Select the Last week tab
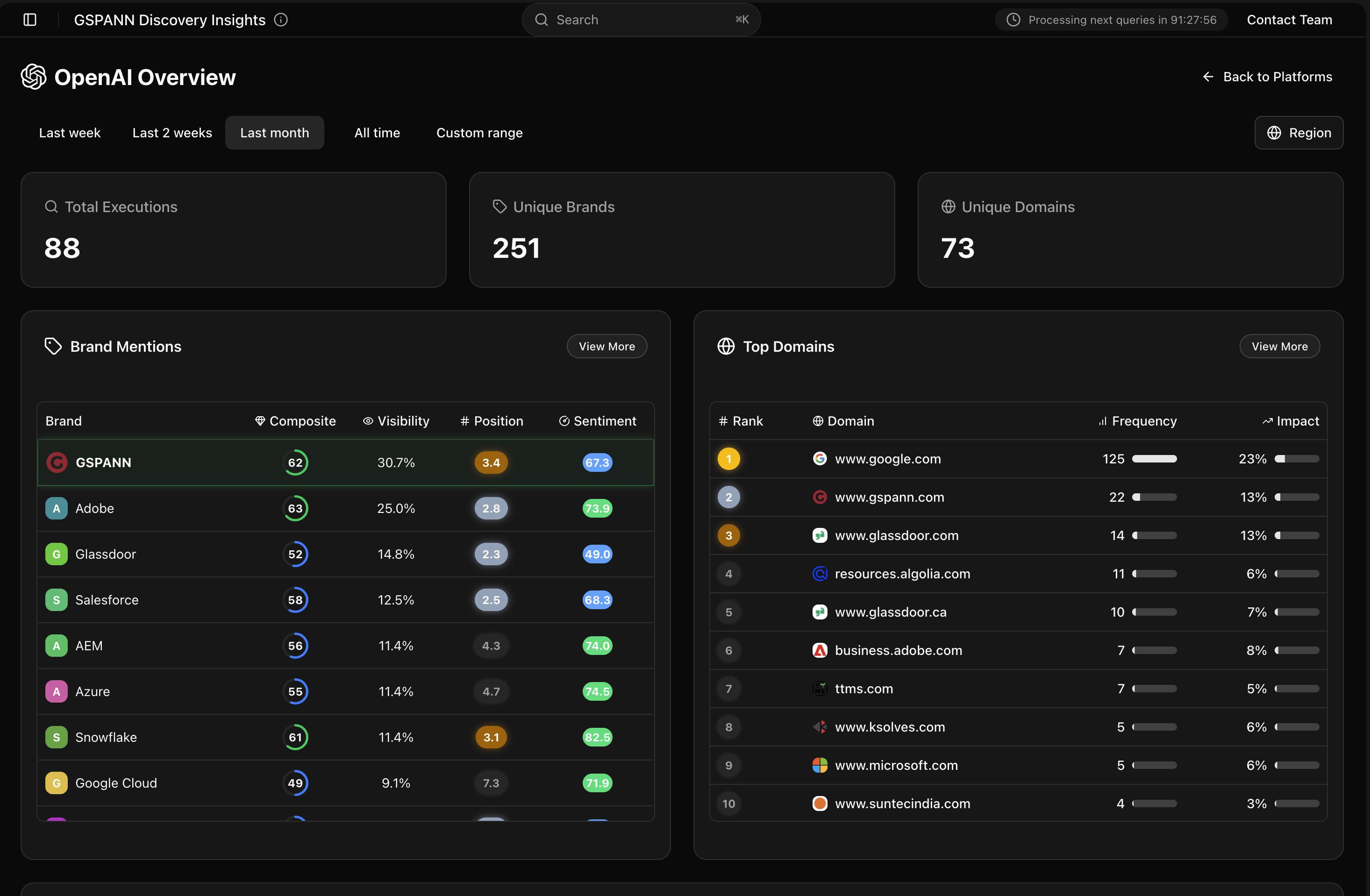The height and width of the screenshot is (896, 1370). [x=70, y=133]
